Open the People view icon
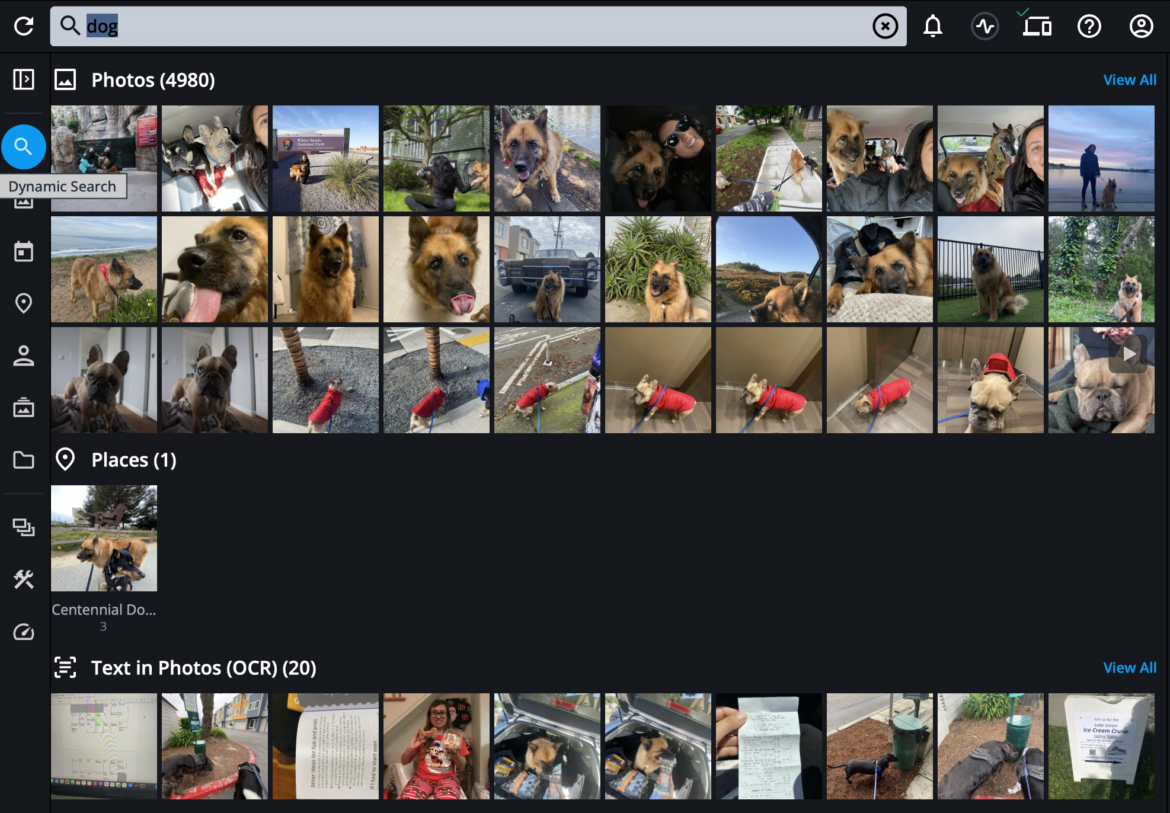Screen dimensions: 1170x813 click(x=24, y=356)
